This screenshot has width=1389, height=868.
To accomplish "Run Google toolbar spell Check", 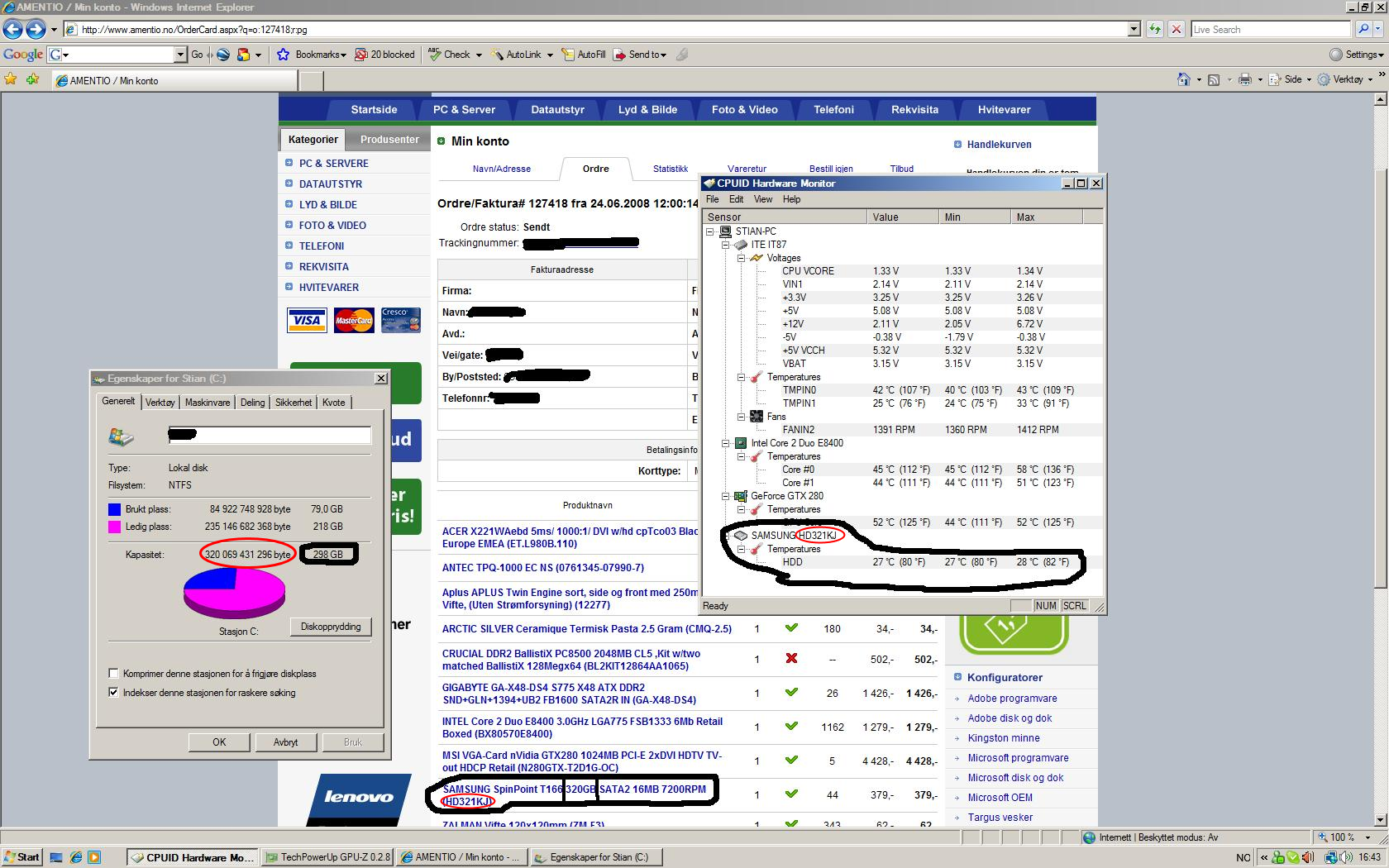I will point(449,55).
